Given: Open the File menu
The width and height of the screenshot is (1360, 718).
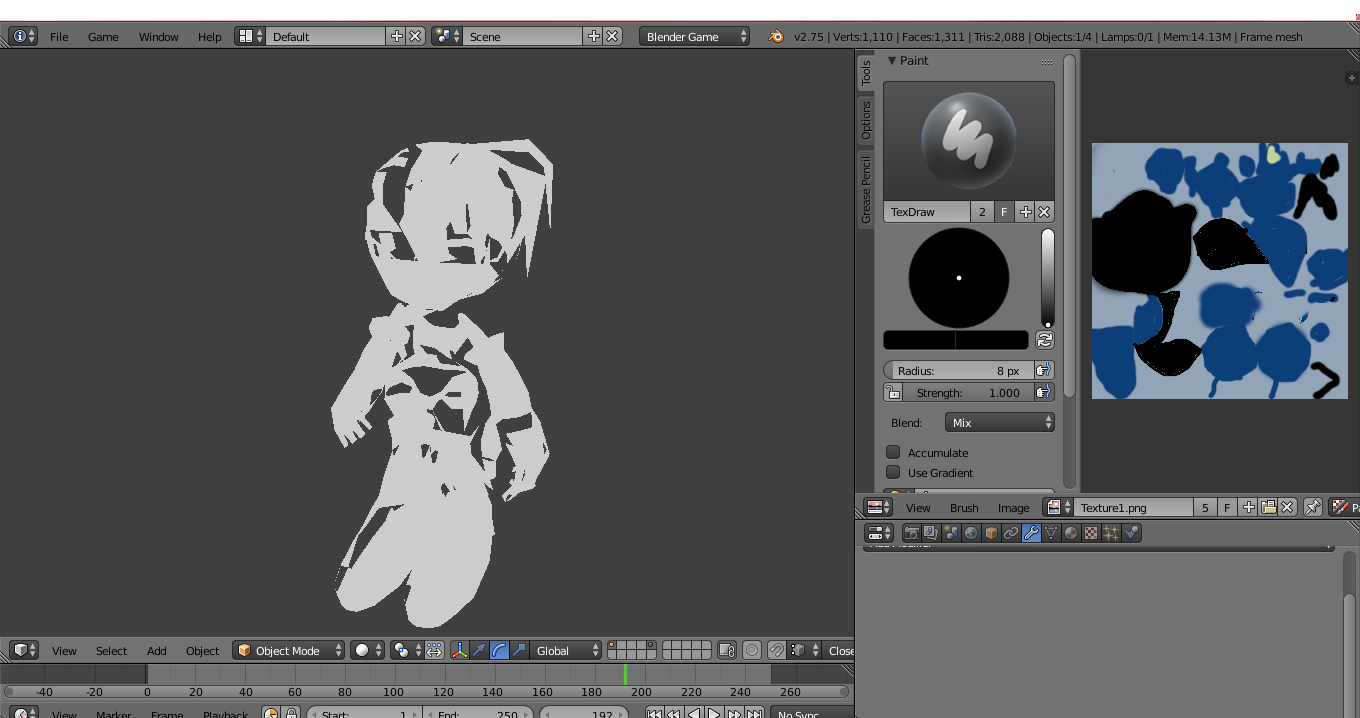Looking at the screenshot, I should coord(59,36).
